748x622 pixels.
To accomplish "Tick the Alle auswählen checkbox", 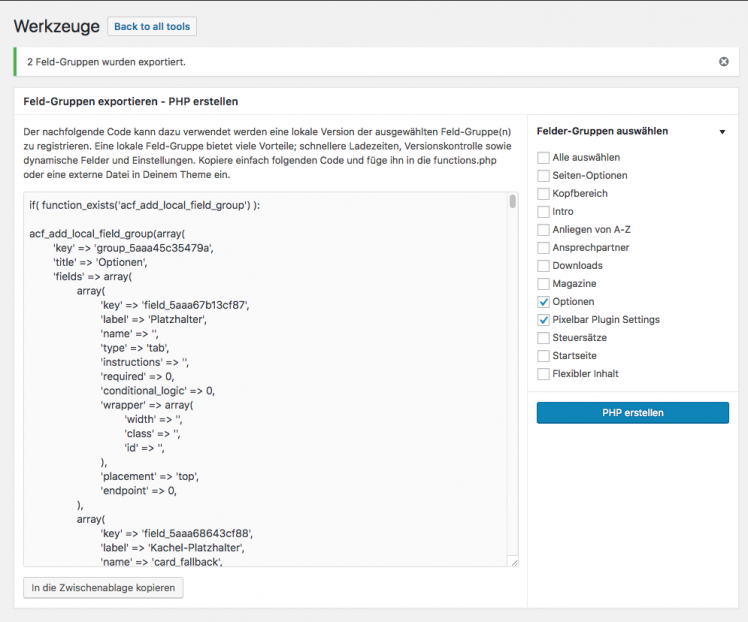I will 543,158.
